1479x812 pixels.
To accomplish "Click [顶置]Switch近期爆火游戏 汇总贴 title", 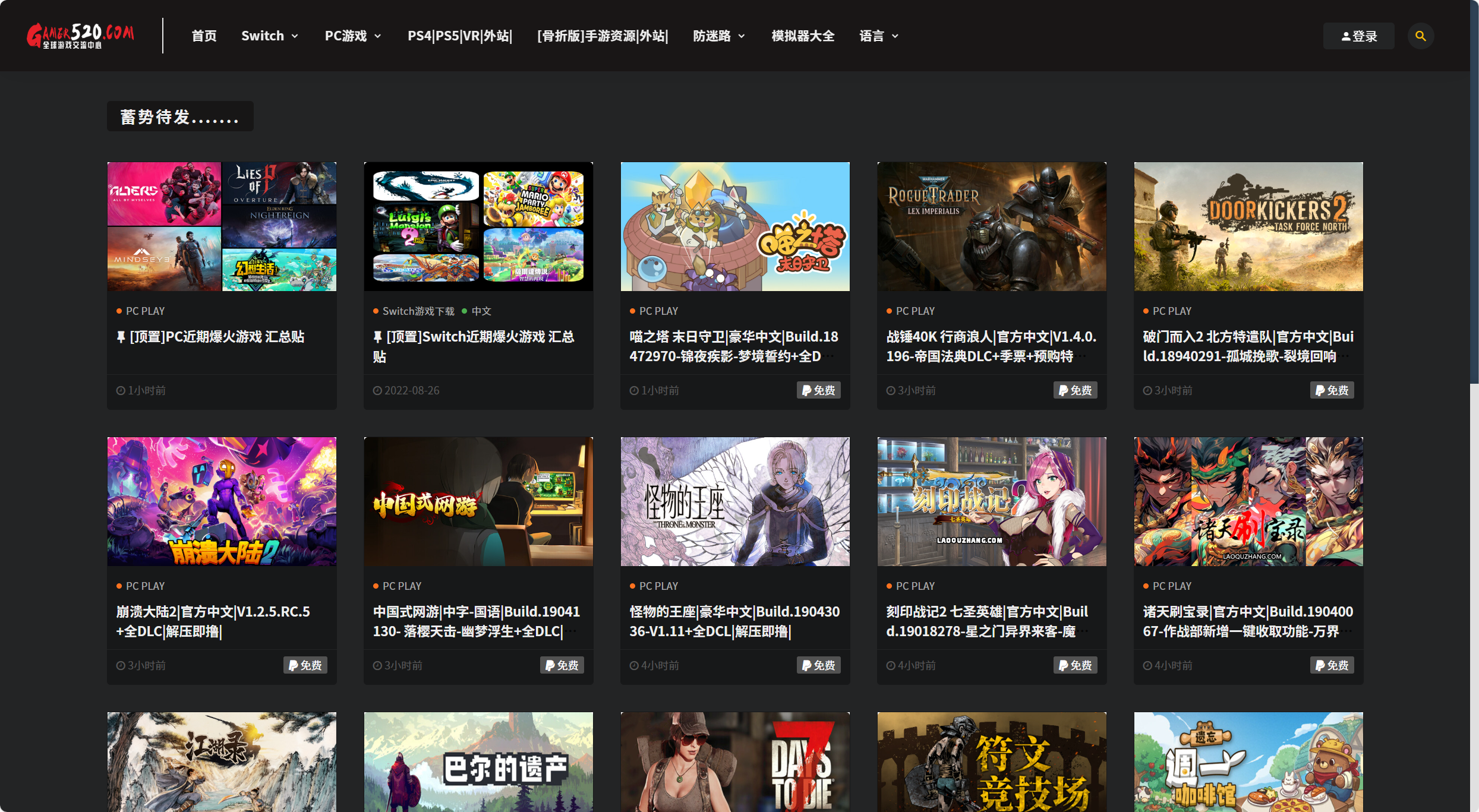I will click(474, 346).
